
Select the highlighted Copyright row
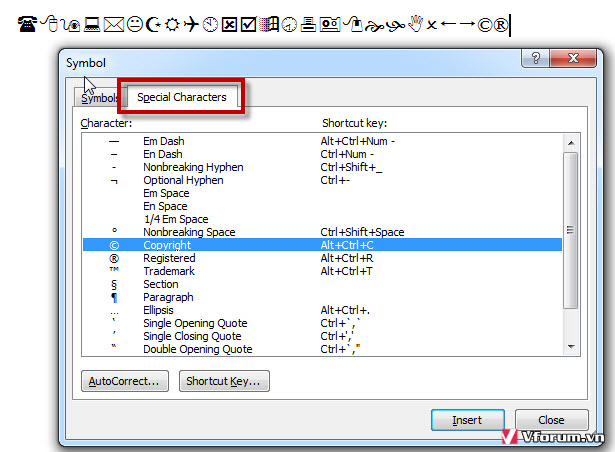(322, 245)
